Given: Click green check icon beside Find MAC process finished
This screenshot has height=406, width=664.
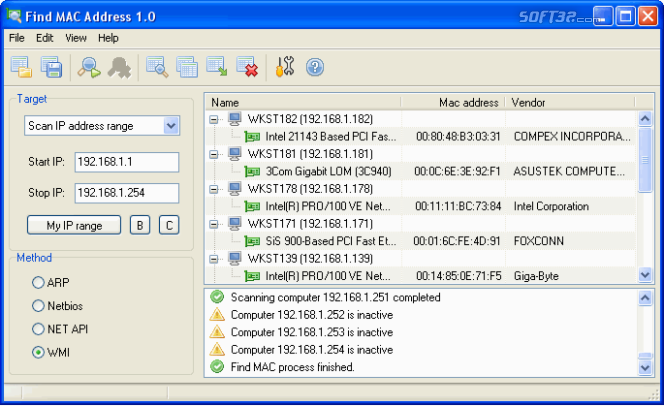Looking at the screenshot, I should coord(217,367).
